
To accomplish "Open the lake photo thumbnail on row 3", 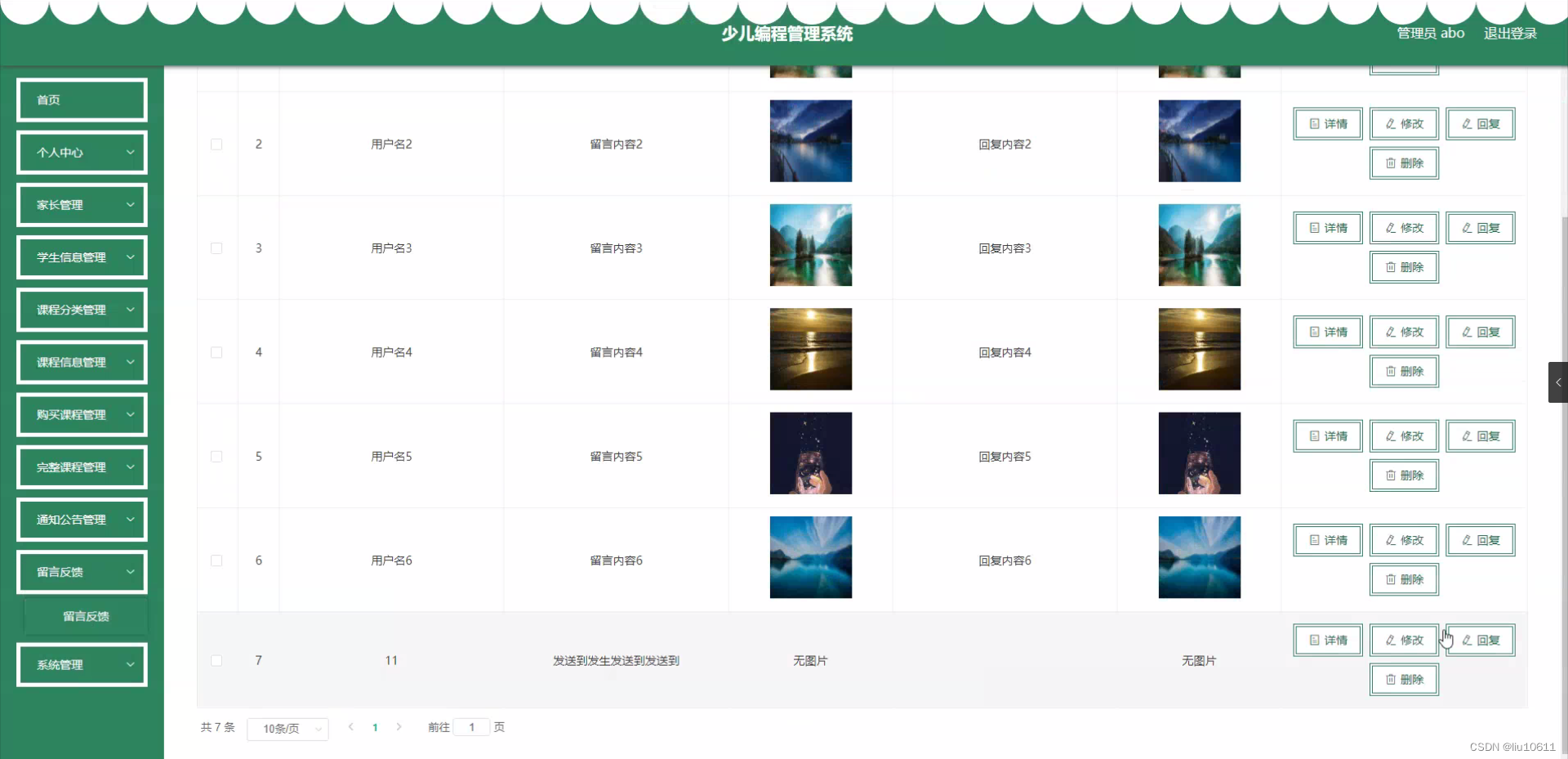I will click(x=809, y=245).
